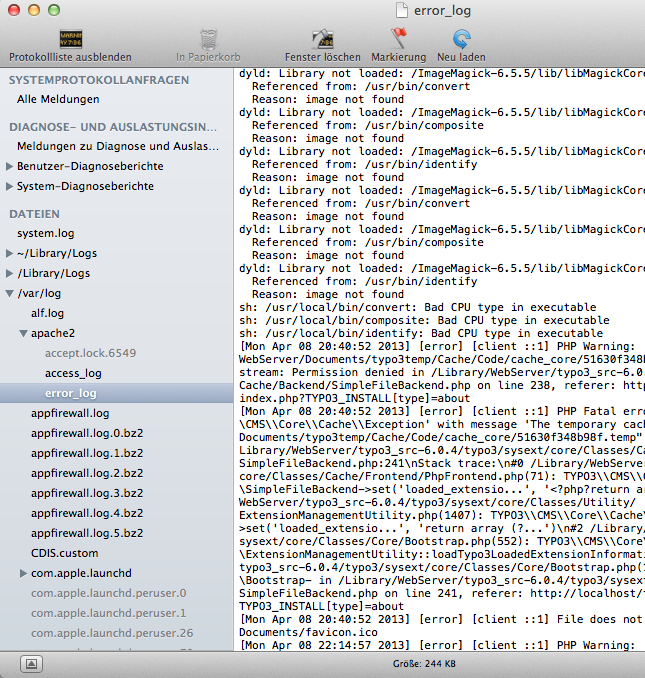Viewport: 645px width, 678px height.
Task: Expand the ~/Library/Logs folder triangle
Action: tap(9, 253)
